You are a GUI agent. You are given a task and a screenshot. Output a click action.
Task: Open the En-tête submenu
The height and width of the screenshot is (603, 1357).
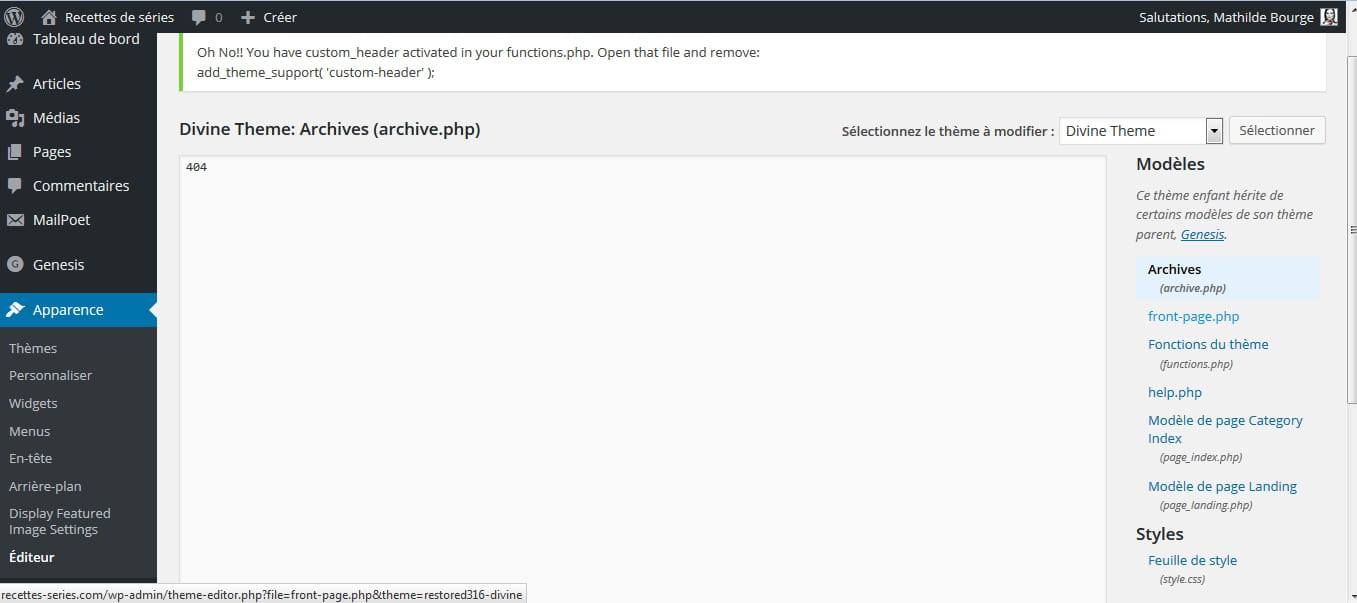tap(30, 459)
